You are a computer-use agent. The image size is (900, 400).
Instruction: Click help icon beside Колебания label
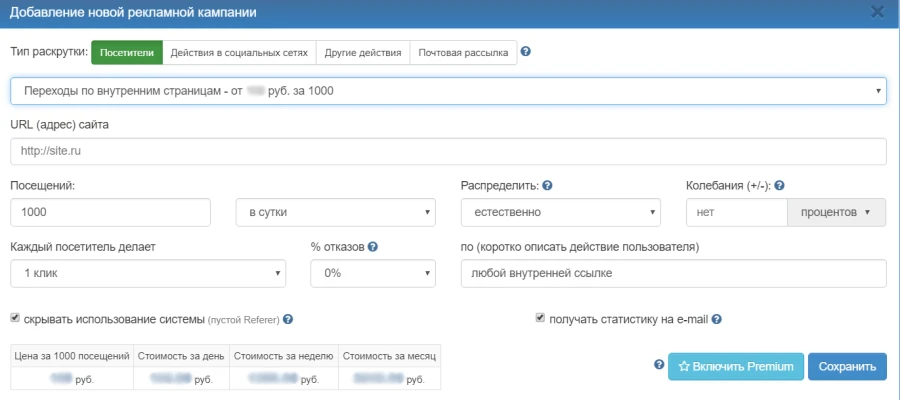click(779, 185)
